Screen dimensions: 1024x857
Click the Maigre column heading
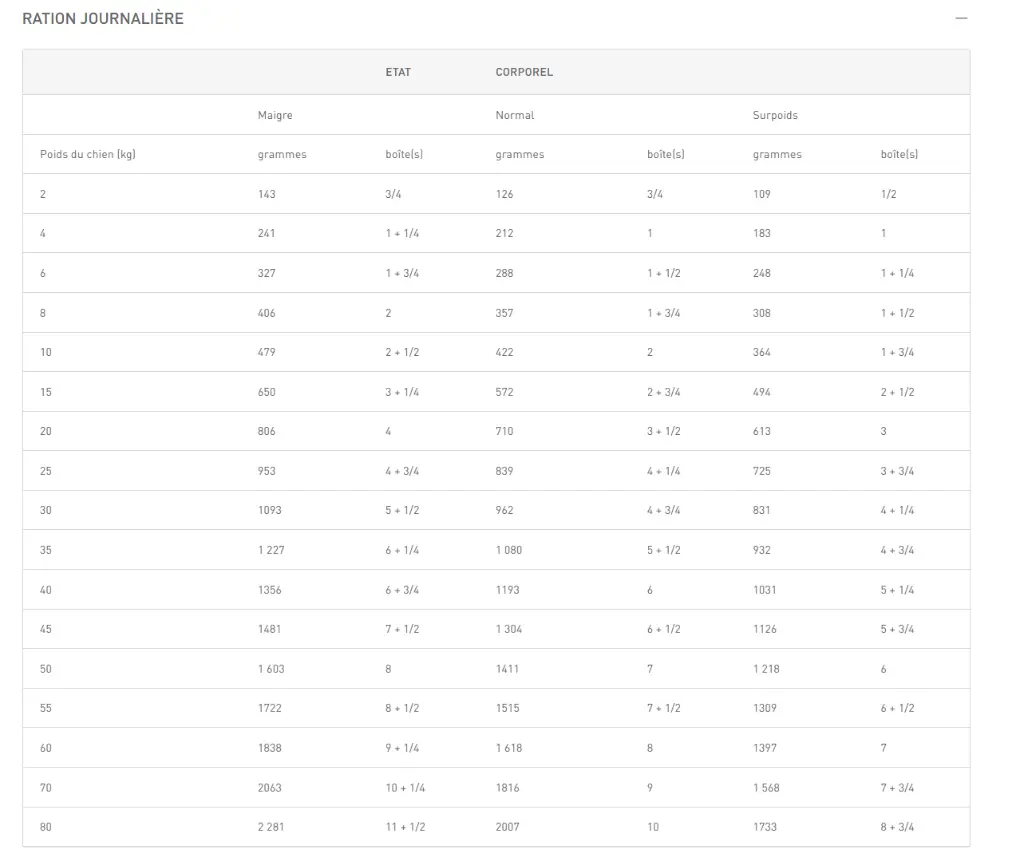[275, 115]
